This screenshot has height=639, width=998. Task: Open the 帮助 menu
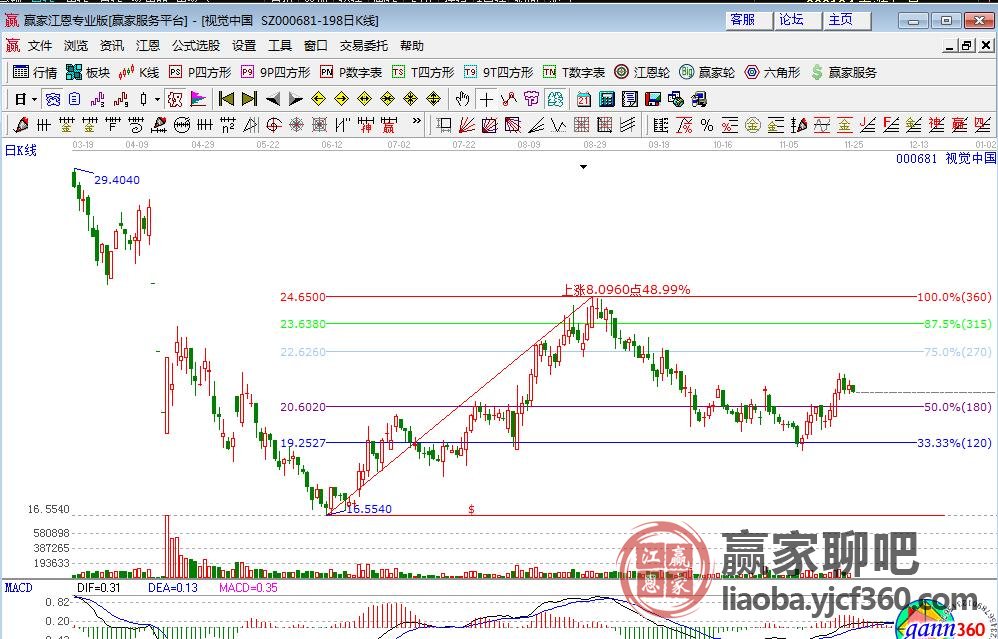point(412,46)
